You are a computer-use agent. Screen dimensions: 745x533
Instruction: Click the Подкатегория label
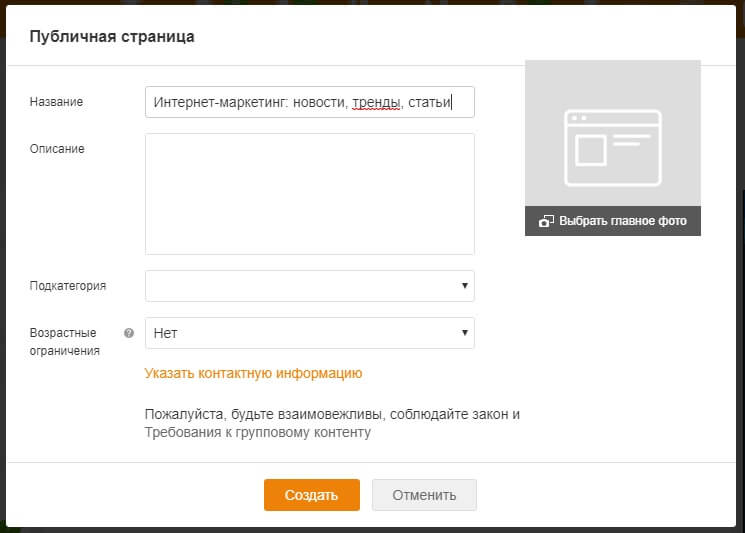pyautogui.click(x=68, y=286)
